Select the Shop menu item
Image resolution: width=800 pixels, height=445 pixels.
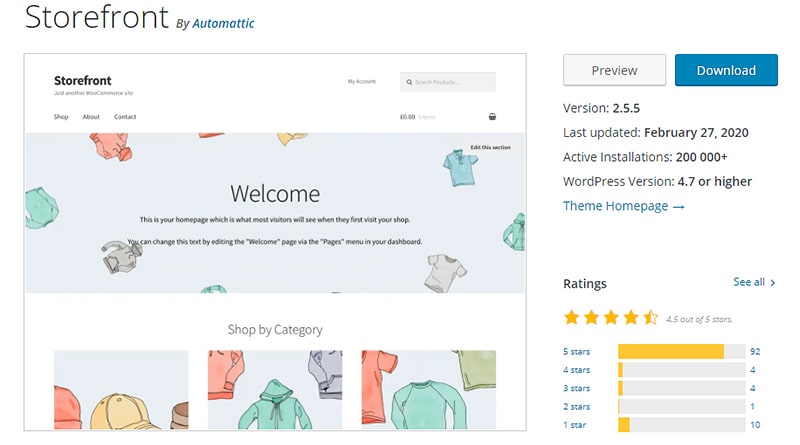(x=61, y=117)
